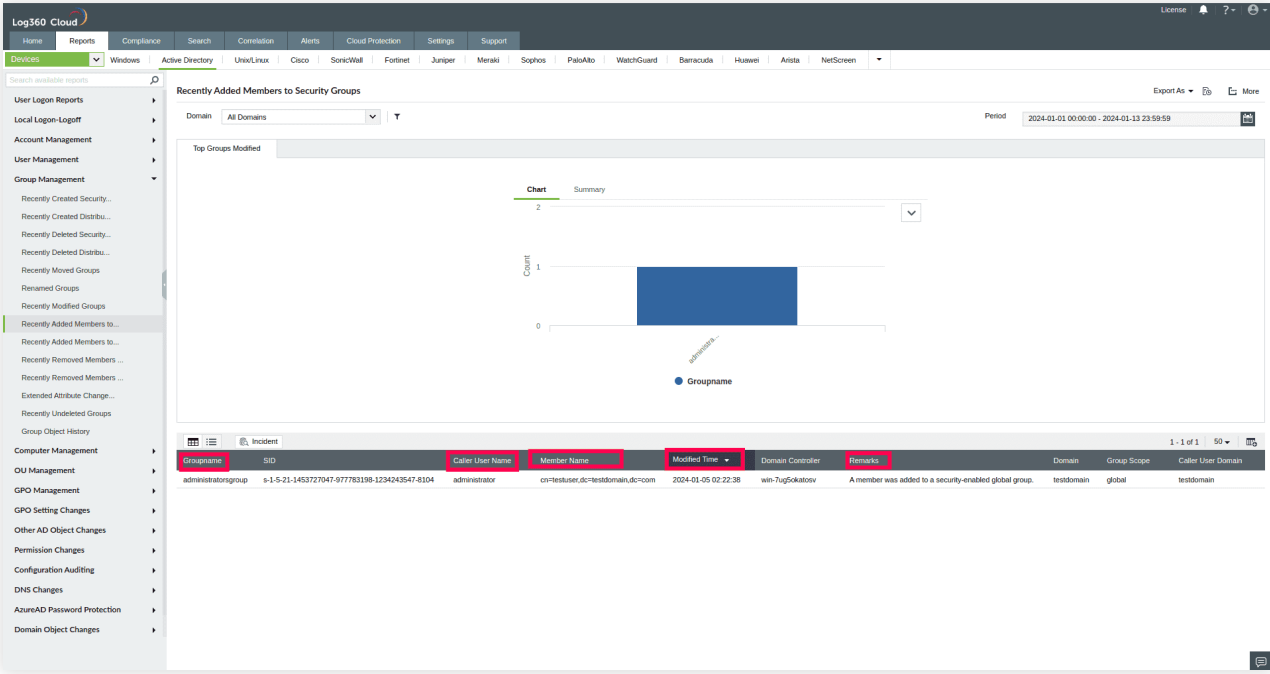Expand User Logon Reports in sidebar
The image size is (1270, 674).
82,100
